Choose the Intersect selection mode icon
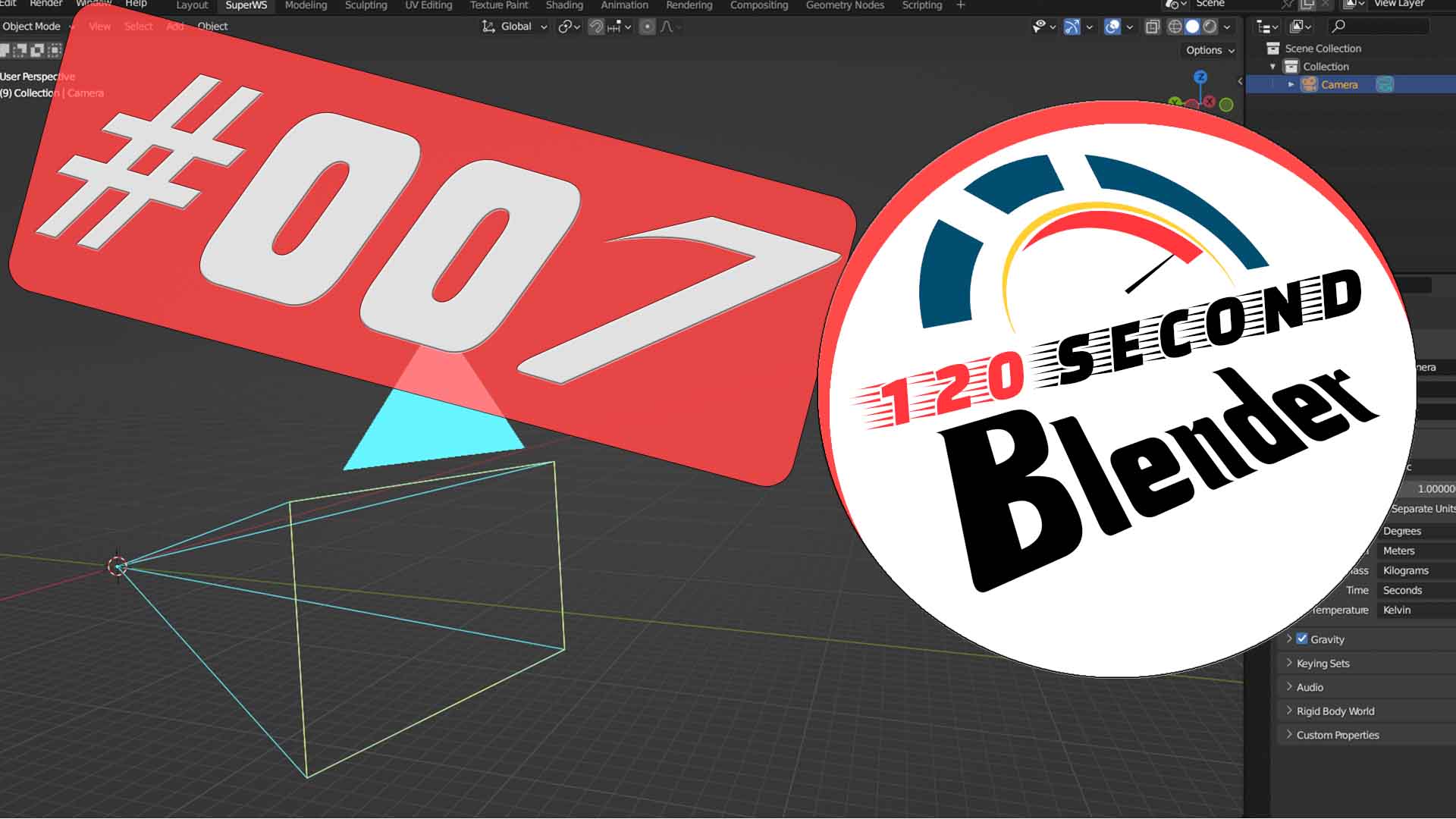This screenshot has height=819, width=1456. click(54, 50)
